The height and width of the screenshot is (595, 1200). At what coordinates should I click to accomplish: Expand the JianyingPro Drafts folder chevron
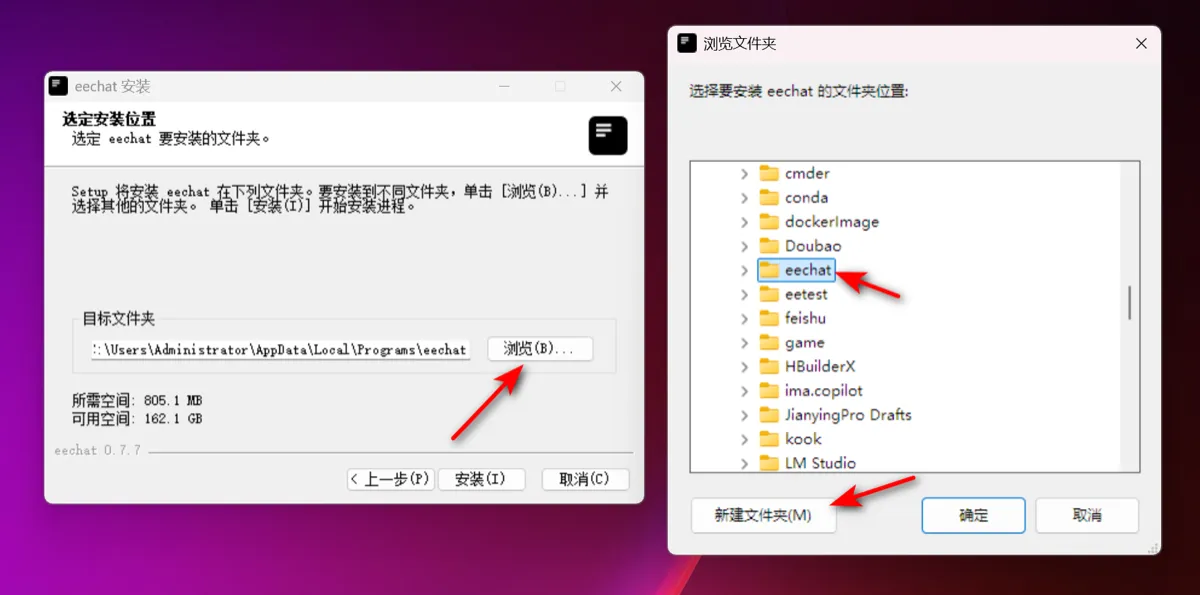(x=744, y=415)
